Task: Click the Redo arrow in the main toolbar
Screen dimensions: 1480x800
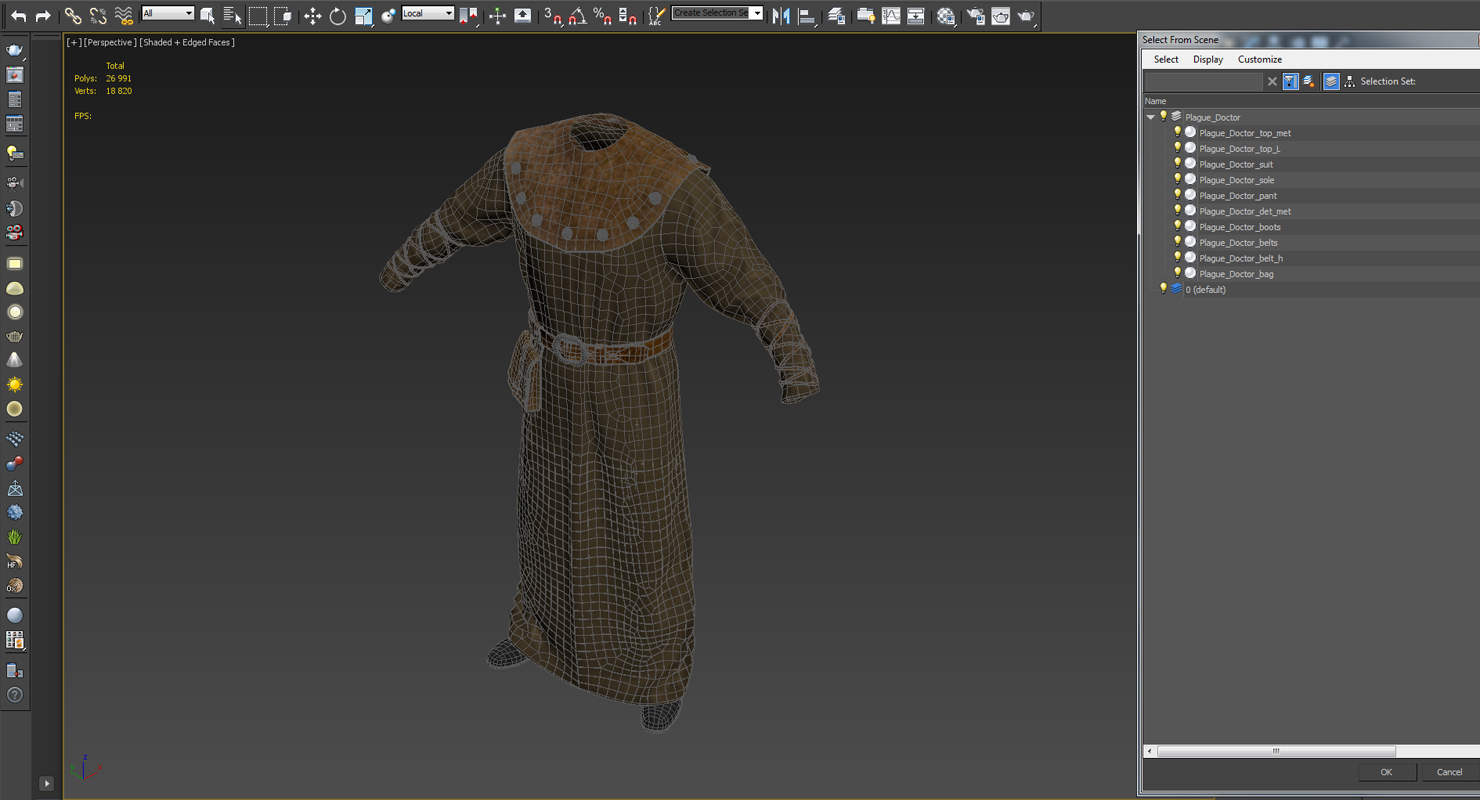Action: point(43,16)
